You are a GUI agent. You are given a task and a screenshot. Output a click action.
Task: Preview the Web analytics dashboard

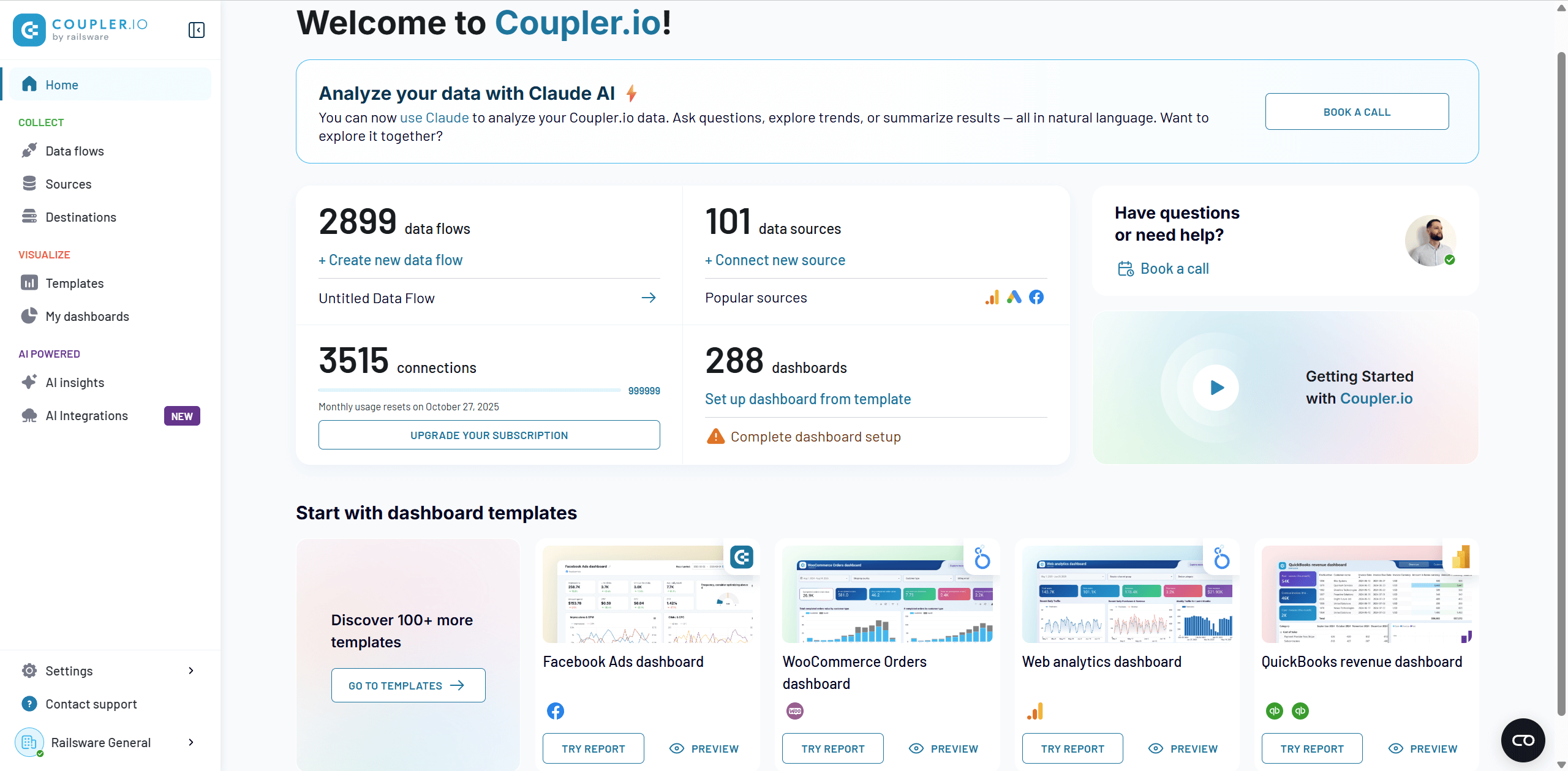coord(1183,748)
